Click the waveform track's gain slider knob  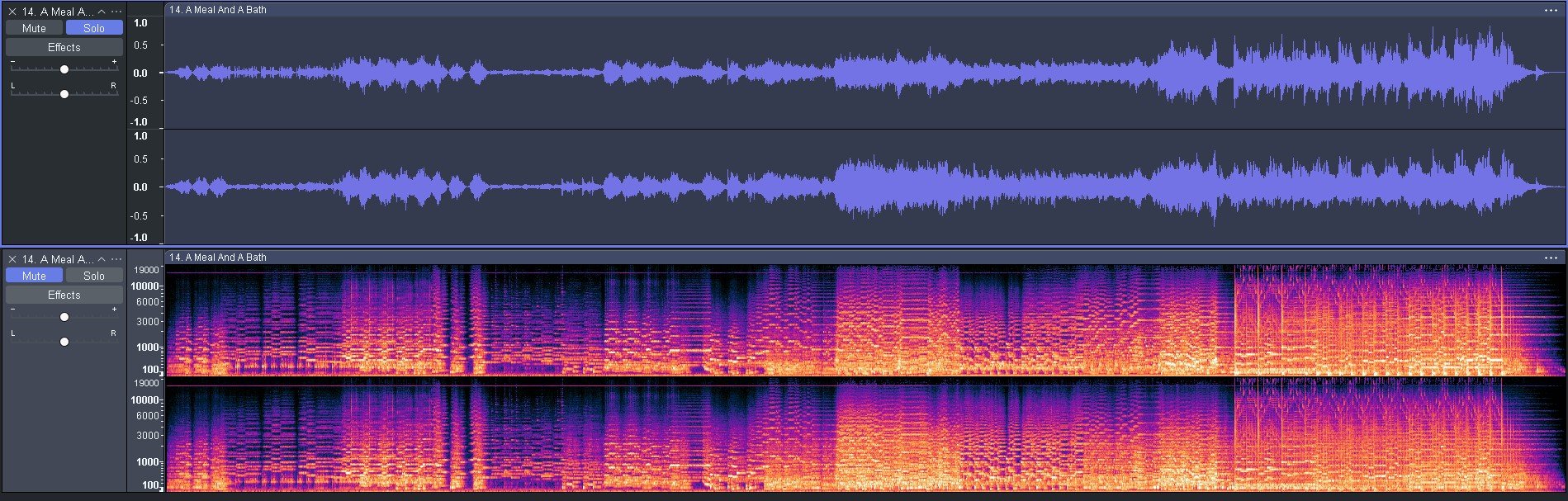point(64,69)
